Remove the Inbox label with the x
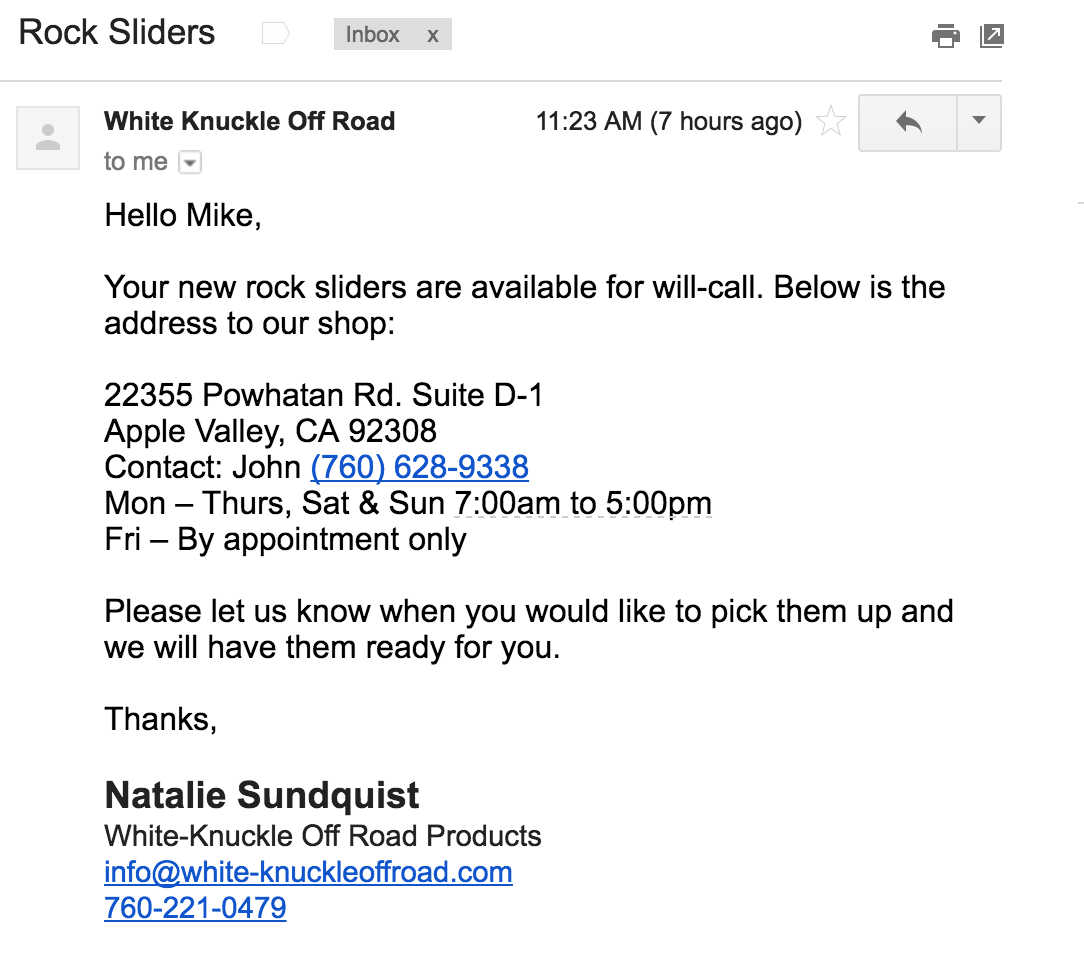The width and height of the screenshot is (1084, 972). click(x=432, y=35)
